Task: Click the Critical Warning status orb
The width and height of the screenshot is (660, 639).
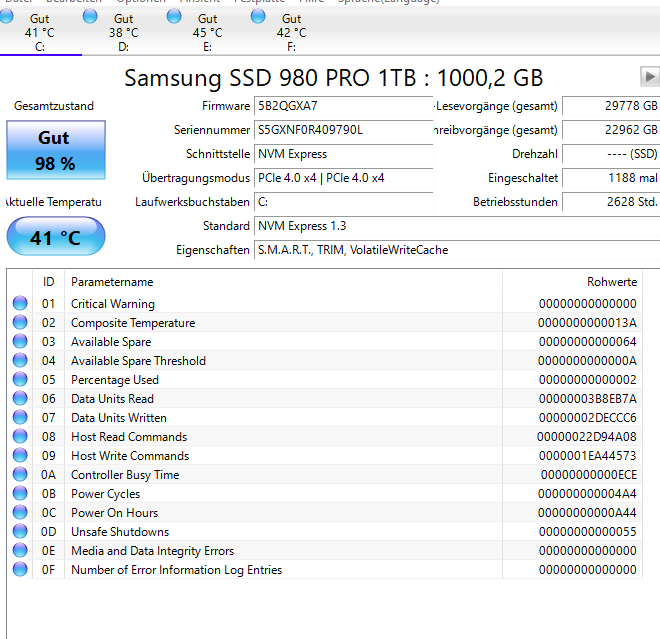Action: 20,303
